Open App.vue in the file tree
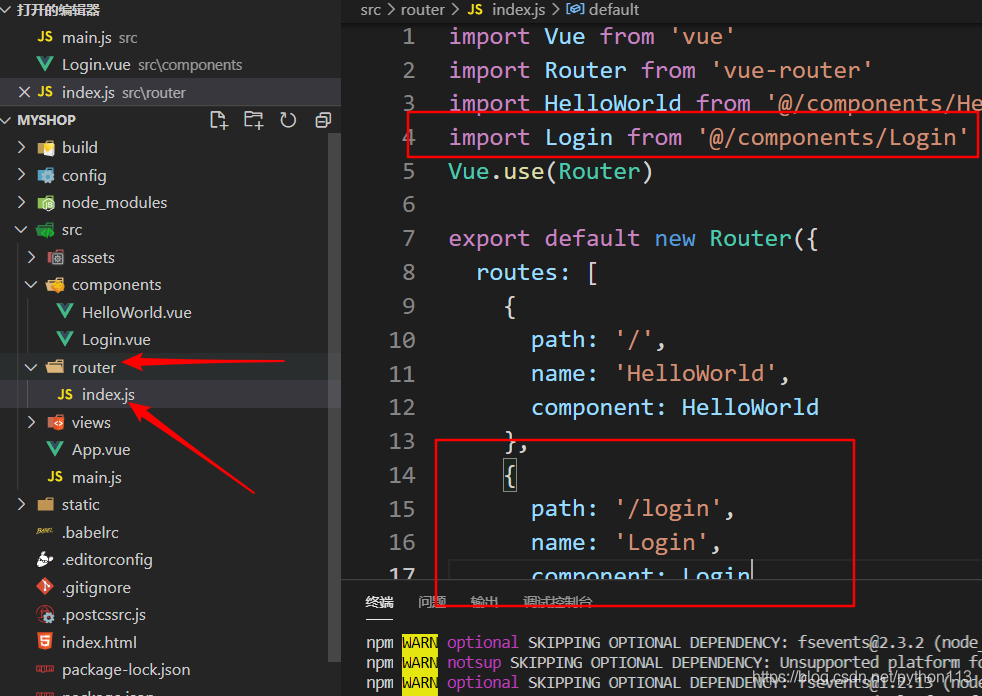This screenshot has width=982, height=696. click(x=101, y=450)
